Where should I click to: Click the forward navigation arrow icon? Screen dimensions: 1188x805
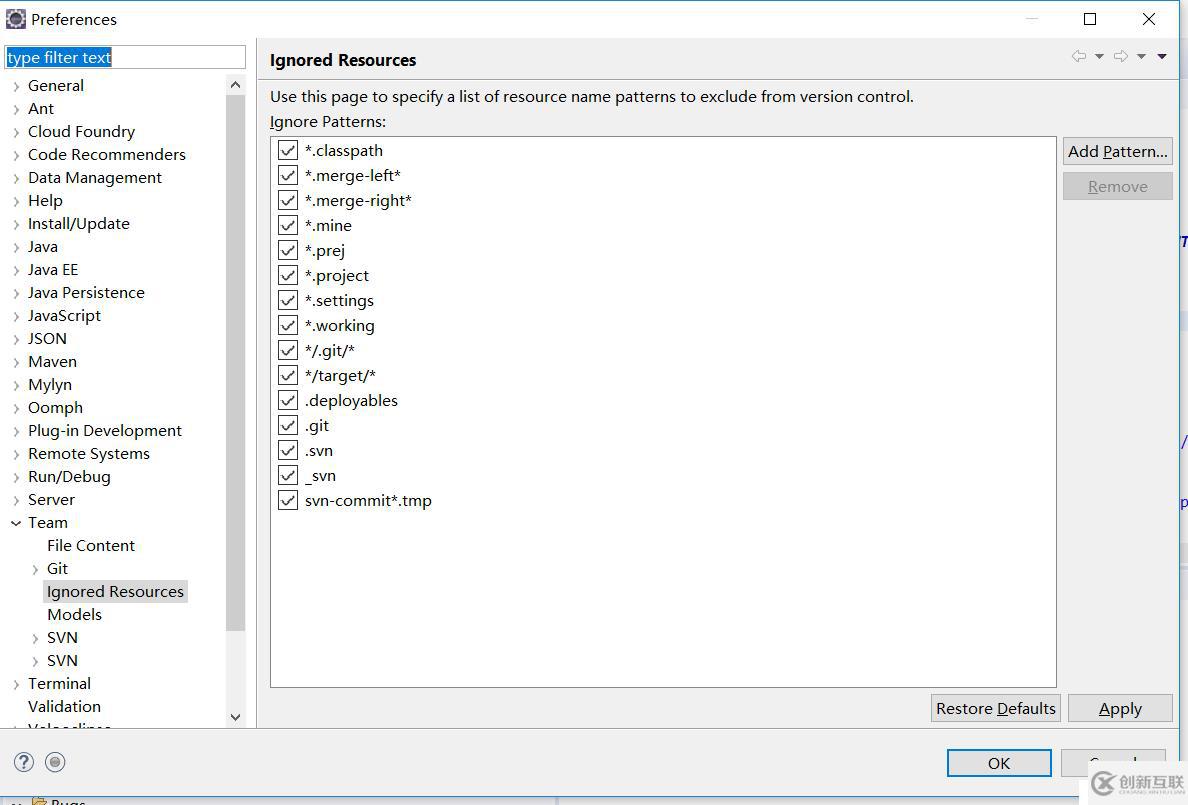(1120, 57)
